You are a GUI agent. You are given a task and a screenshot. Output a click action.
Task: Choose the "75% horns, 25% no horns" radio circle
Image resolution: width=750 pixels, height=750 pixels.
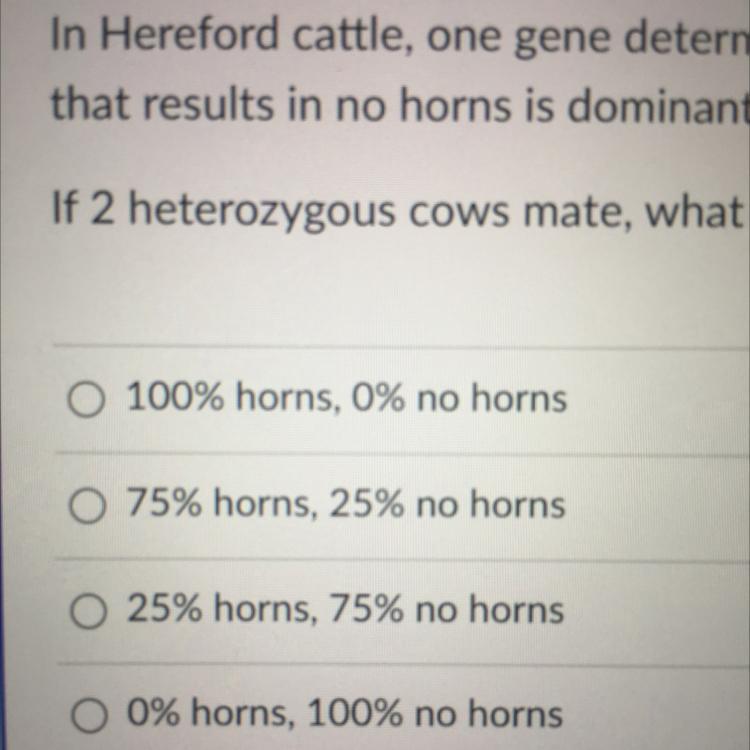[87, 506]
